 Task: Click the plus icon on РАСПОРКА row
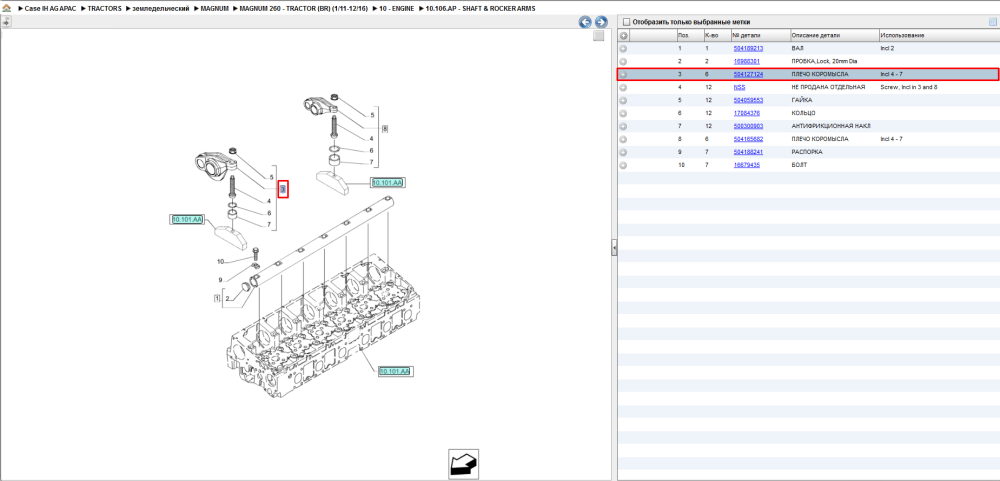[x=623, y=152]
